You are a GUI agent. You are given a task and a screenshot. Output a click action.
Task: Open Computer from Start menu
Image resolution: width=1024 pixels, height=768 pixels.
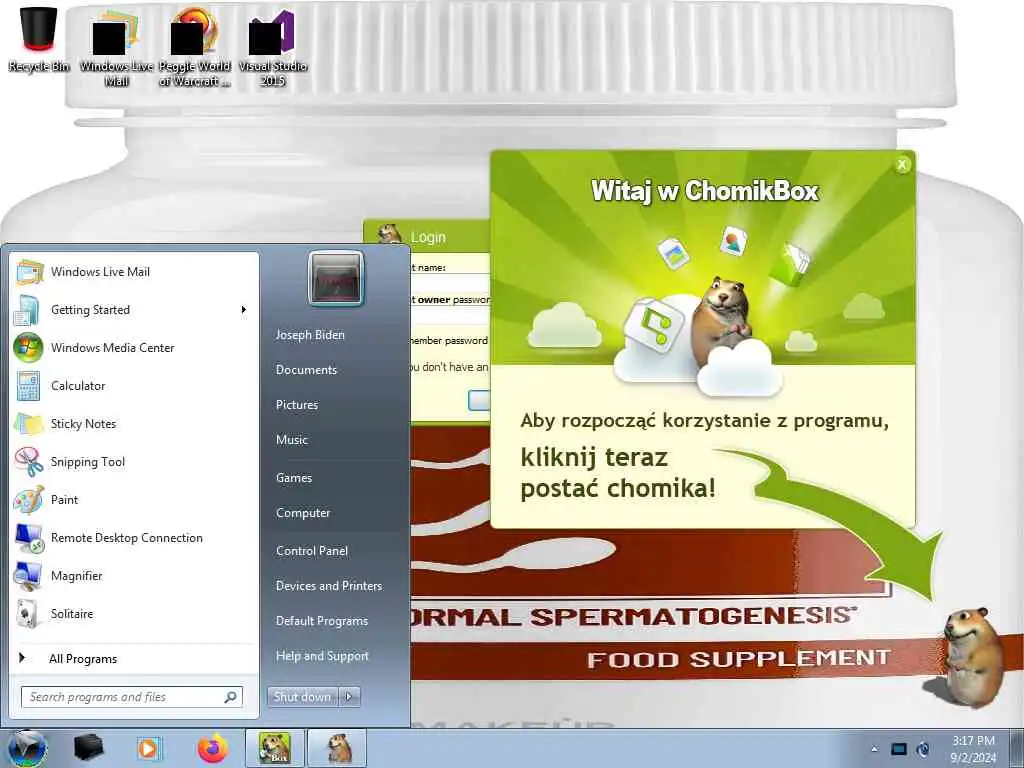(303, 513)
